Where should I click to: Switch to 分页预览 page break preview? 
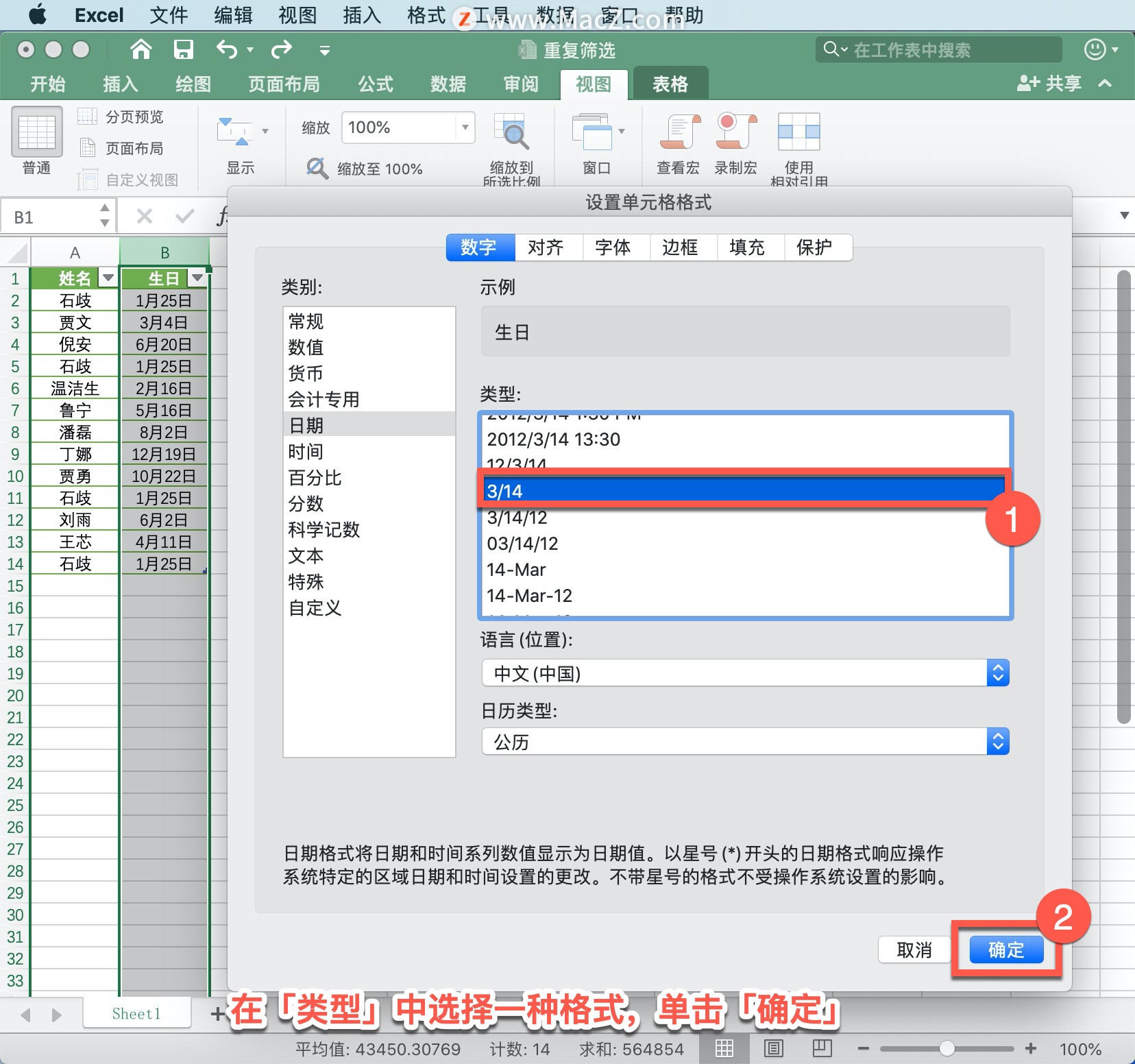coord(121,117)
